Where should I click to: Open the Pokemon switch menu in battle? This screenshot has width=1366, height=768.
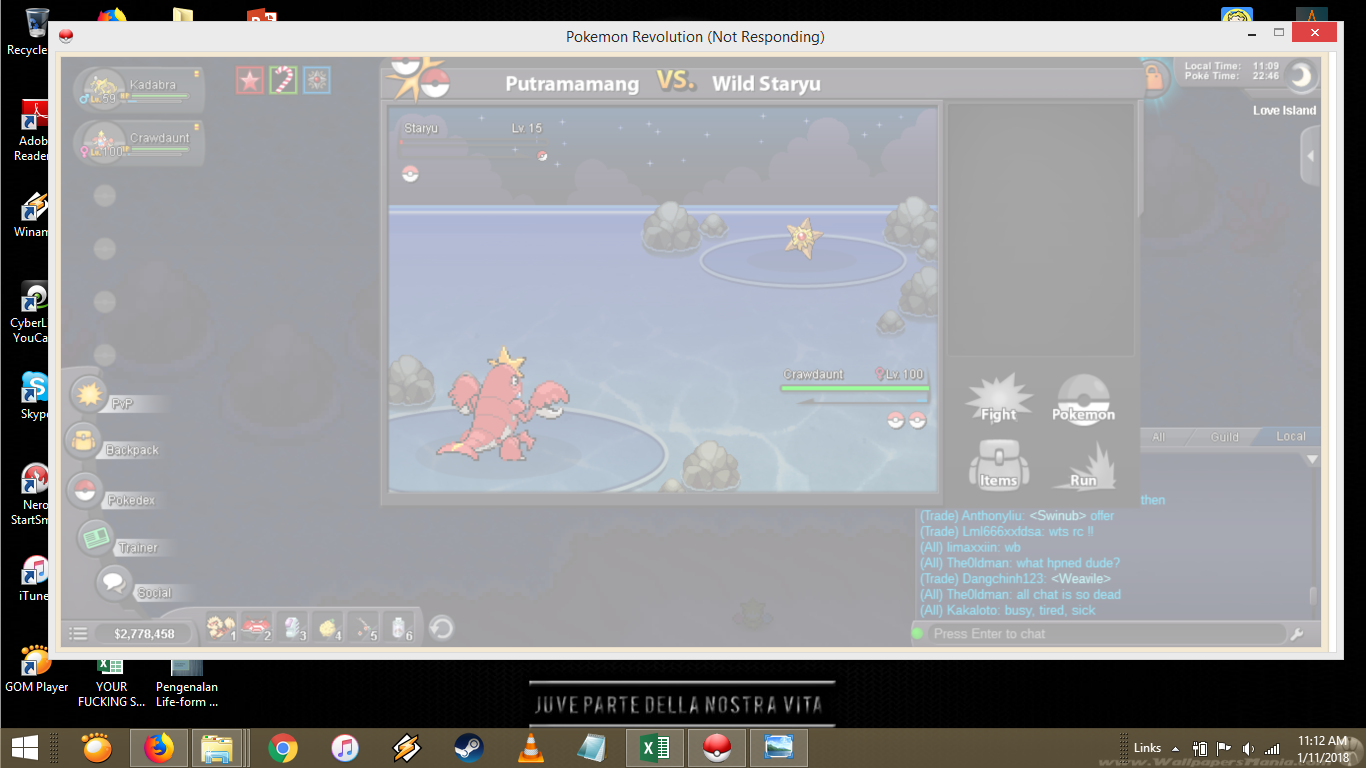pos(1083,400)
